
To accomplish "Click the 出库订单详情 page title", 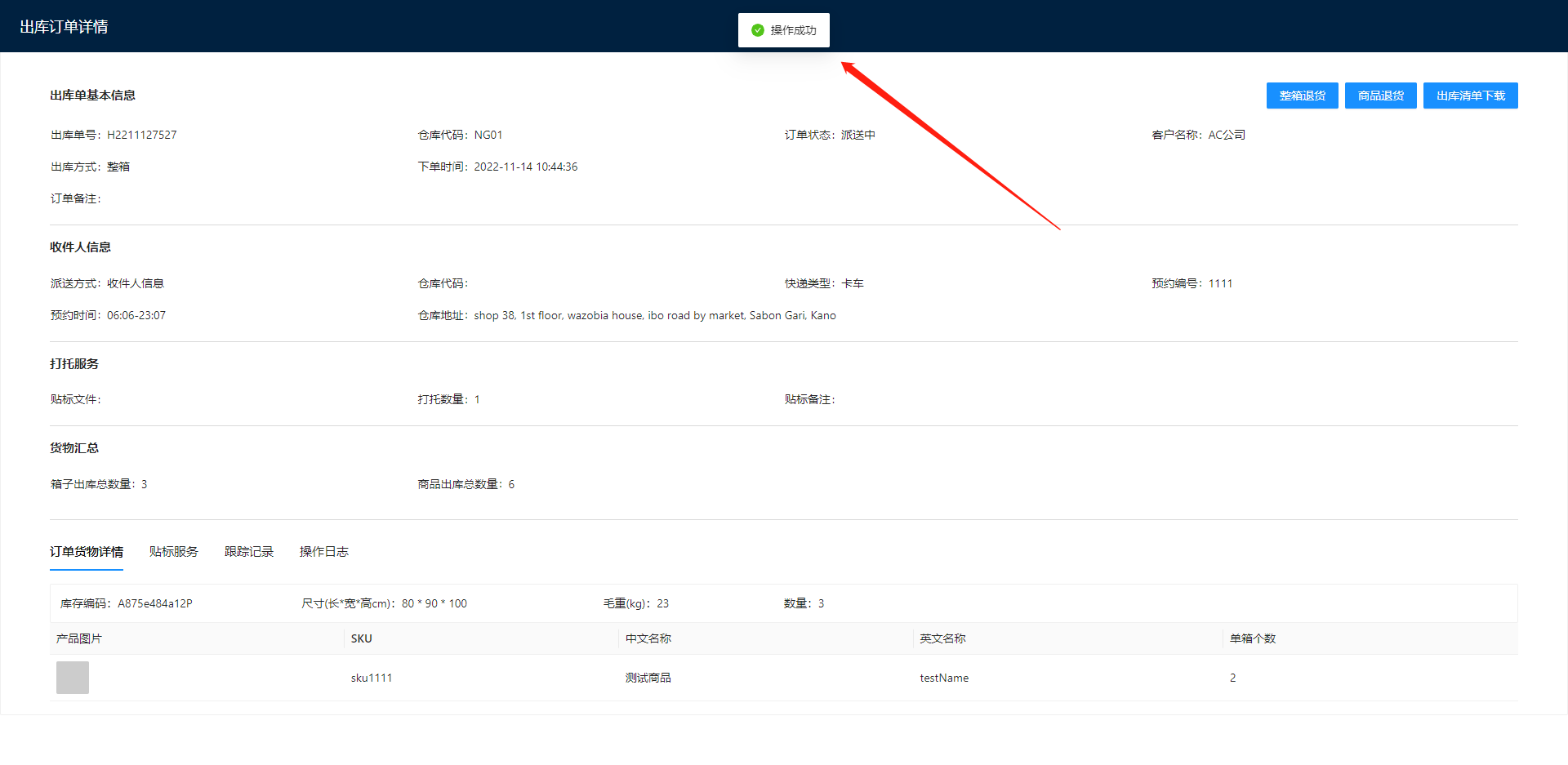I will pyautogui.click(x=64, y=27).
